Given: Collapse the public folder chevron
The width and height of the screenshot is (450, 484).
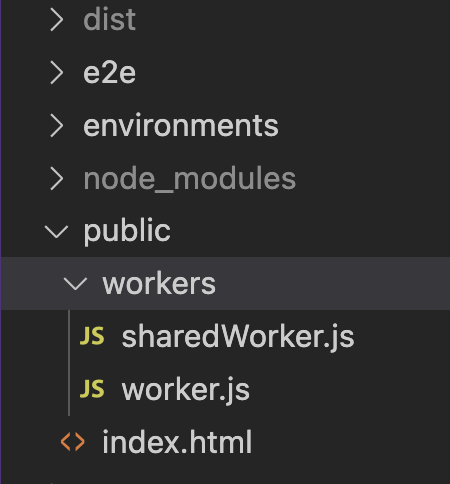Looking at the screenshot, I should [56, 231].
